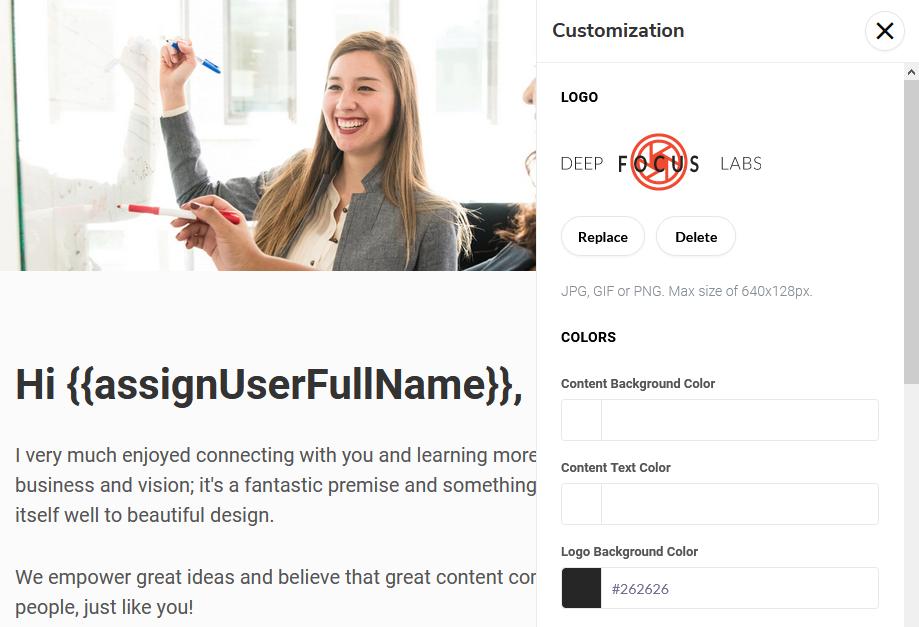Focus the Content Text Color hex field
919x627 pixels.
coord(740,504)
